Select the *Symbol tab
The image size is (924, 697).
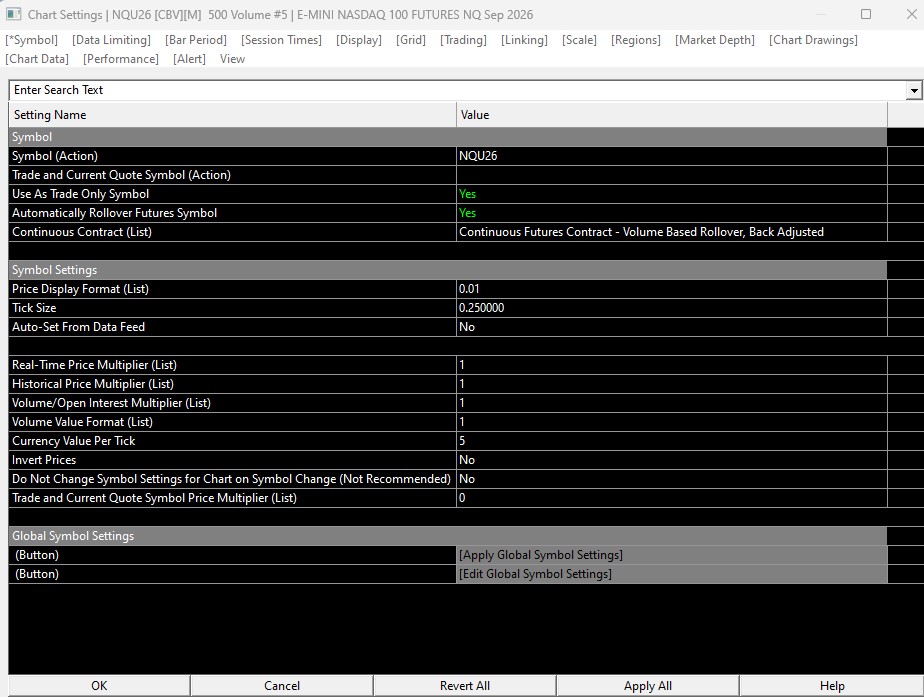32,40
